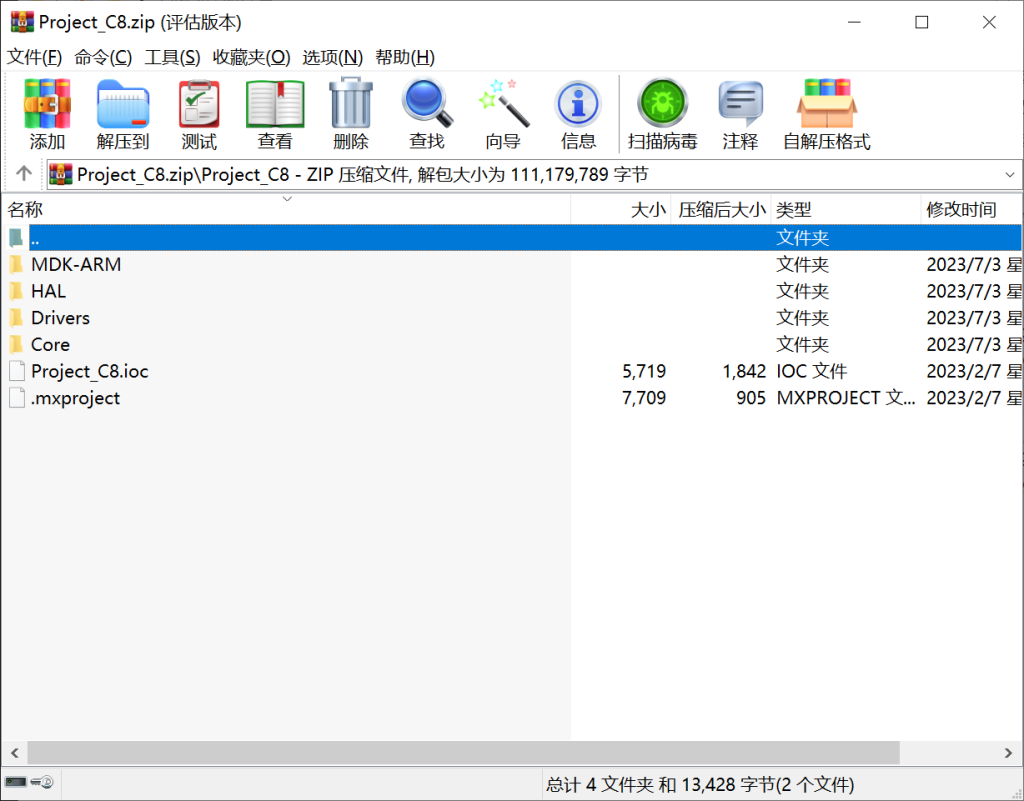Click the View (查看) book icon
1024x801 pixels.
tap(275, 103)
